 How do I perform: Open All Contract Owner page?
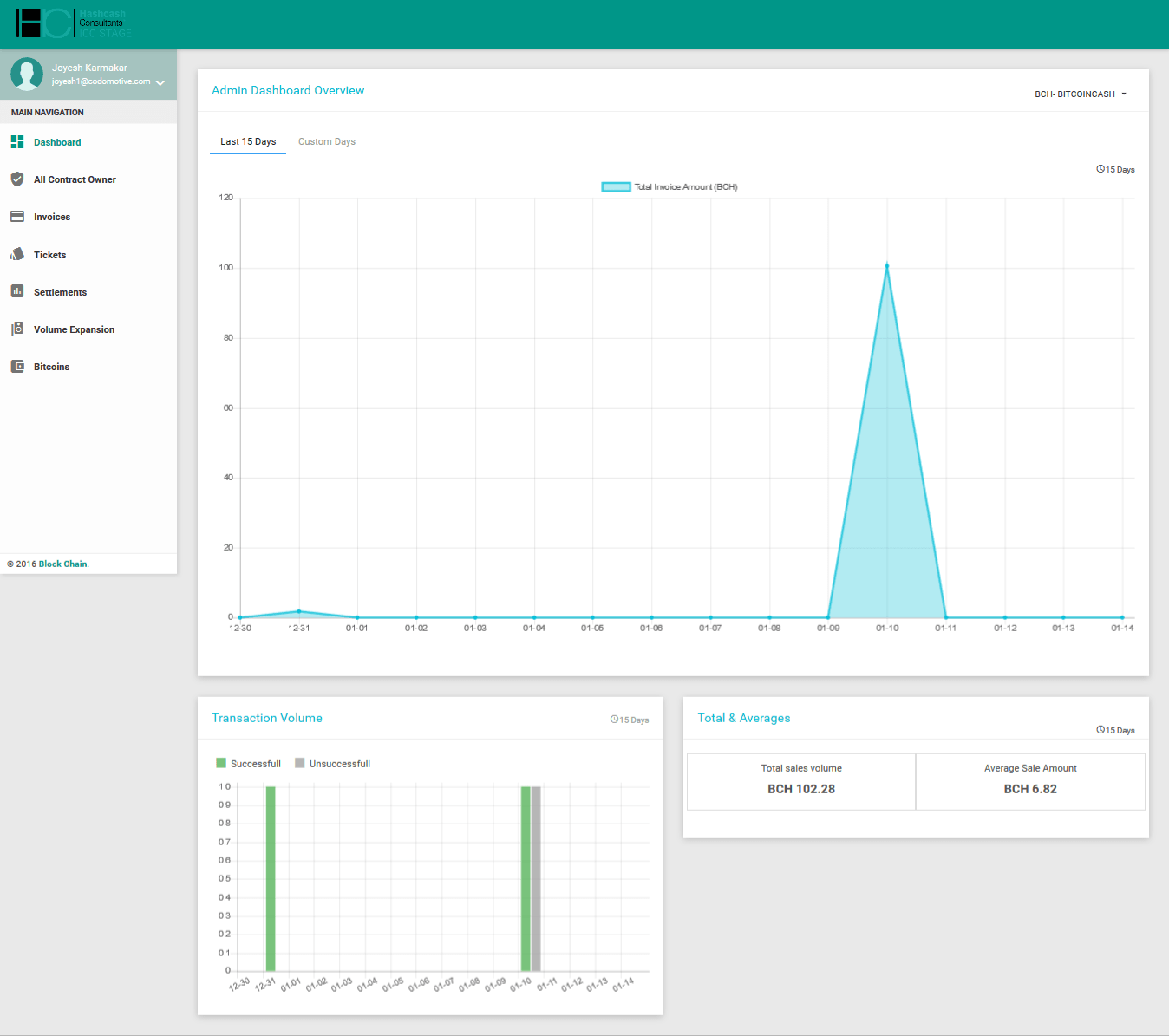pos(75,179)
